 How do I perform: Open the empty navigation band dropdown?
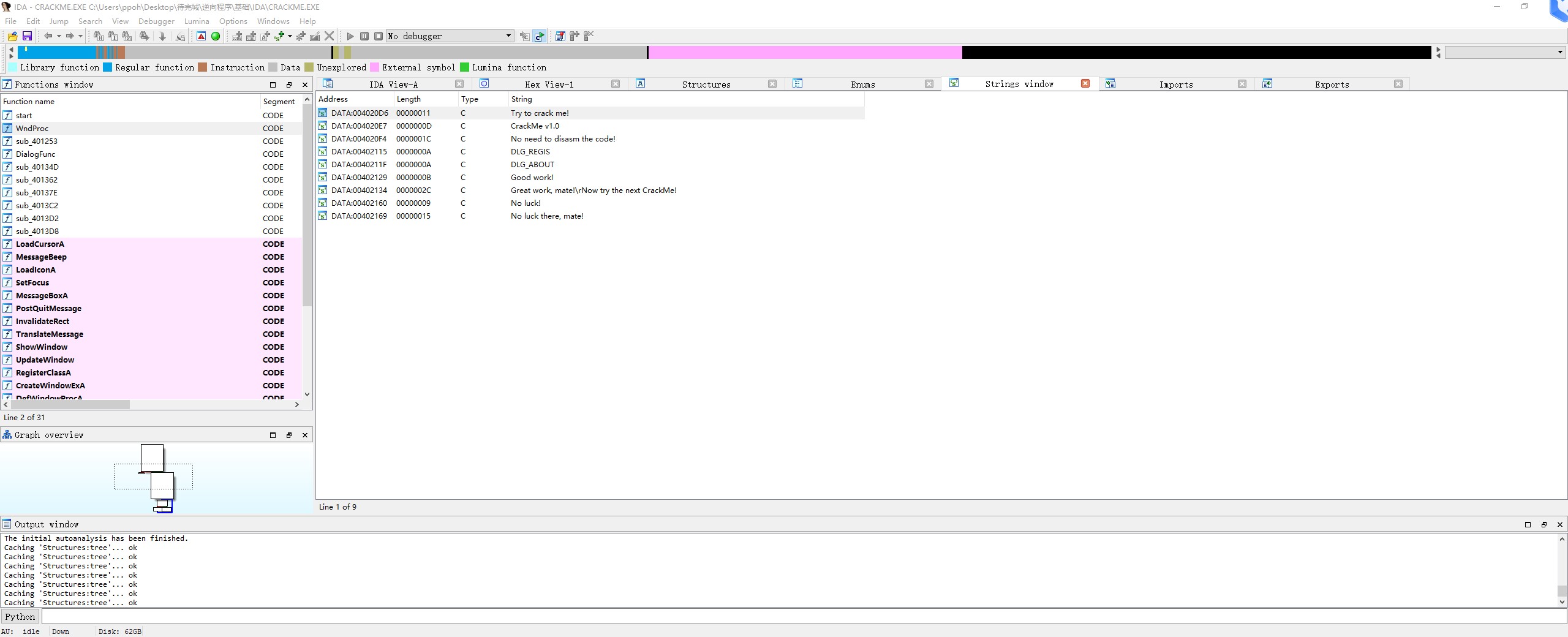point(1505,53)
